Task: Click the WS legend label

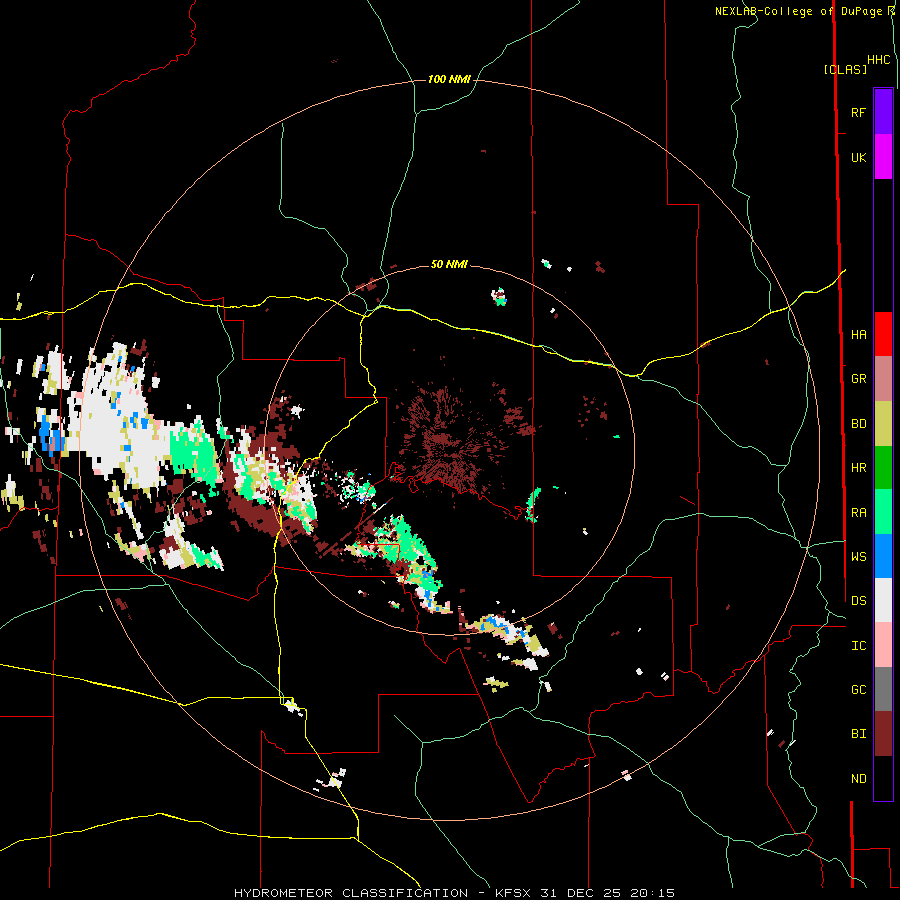Action: click(x=858, y=557)
